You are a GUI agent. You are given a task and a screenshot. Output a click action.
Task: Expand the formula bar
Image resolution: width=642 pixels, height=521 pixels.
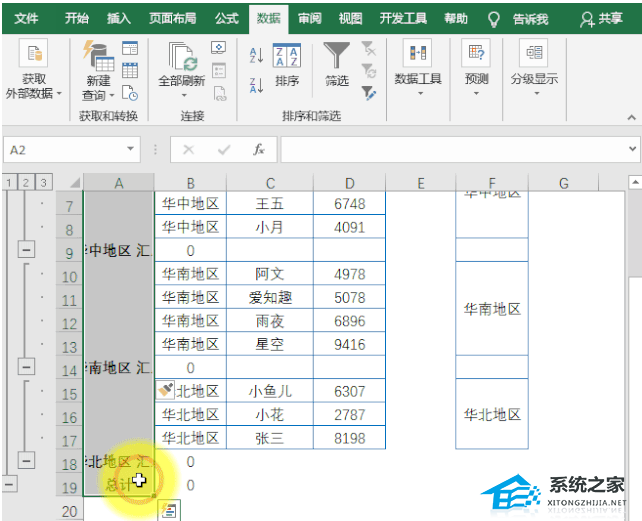[x=633, y=149]
